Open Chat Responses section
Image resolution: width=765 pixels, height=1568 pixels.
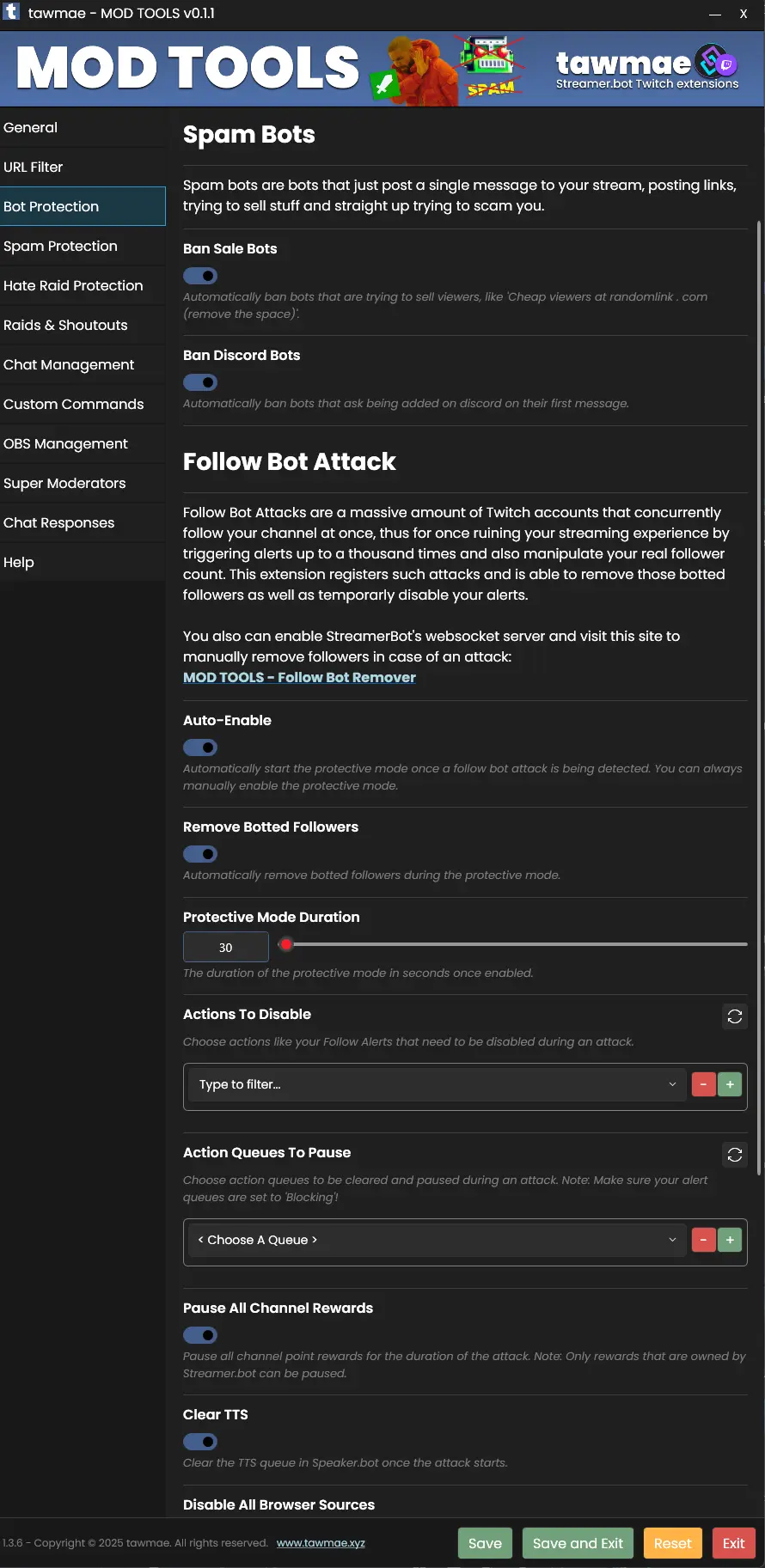[x=83, y=522]
